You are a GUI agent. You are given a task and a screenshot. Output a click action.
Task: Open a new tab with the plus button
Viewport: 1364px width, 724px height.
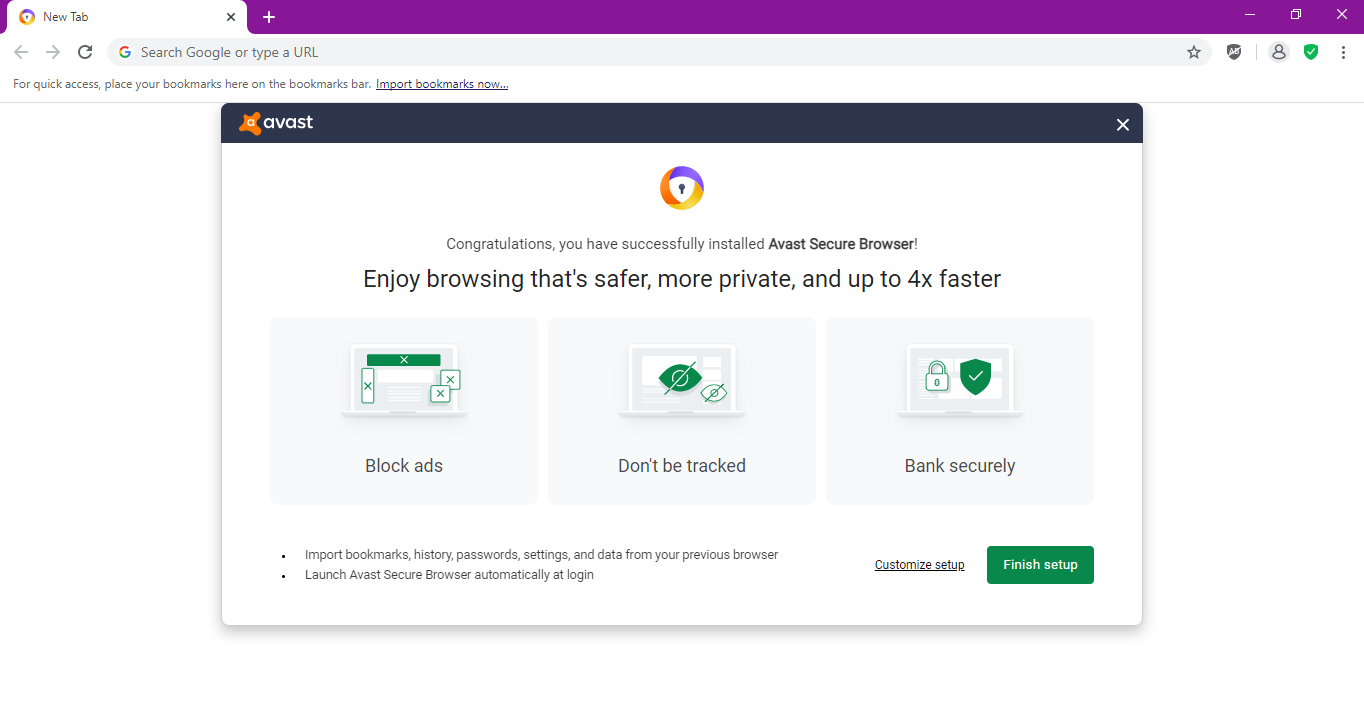268,16
